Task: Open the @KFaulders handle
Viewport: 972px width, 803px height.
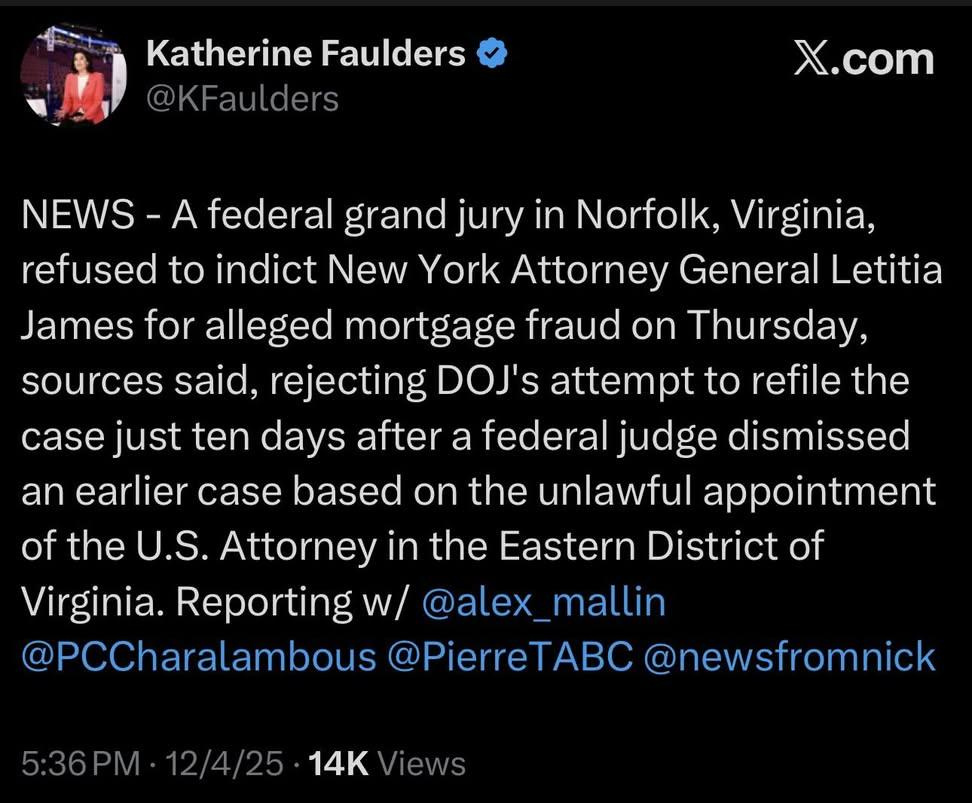Action: [x=242, y=99]
